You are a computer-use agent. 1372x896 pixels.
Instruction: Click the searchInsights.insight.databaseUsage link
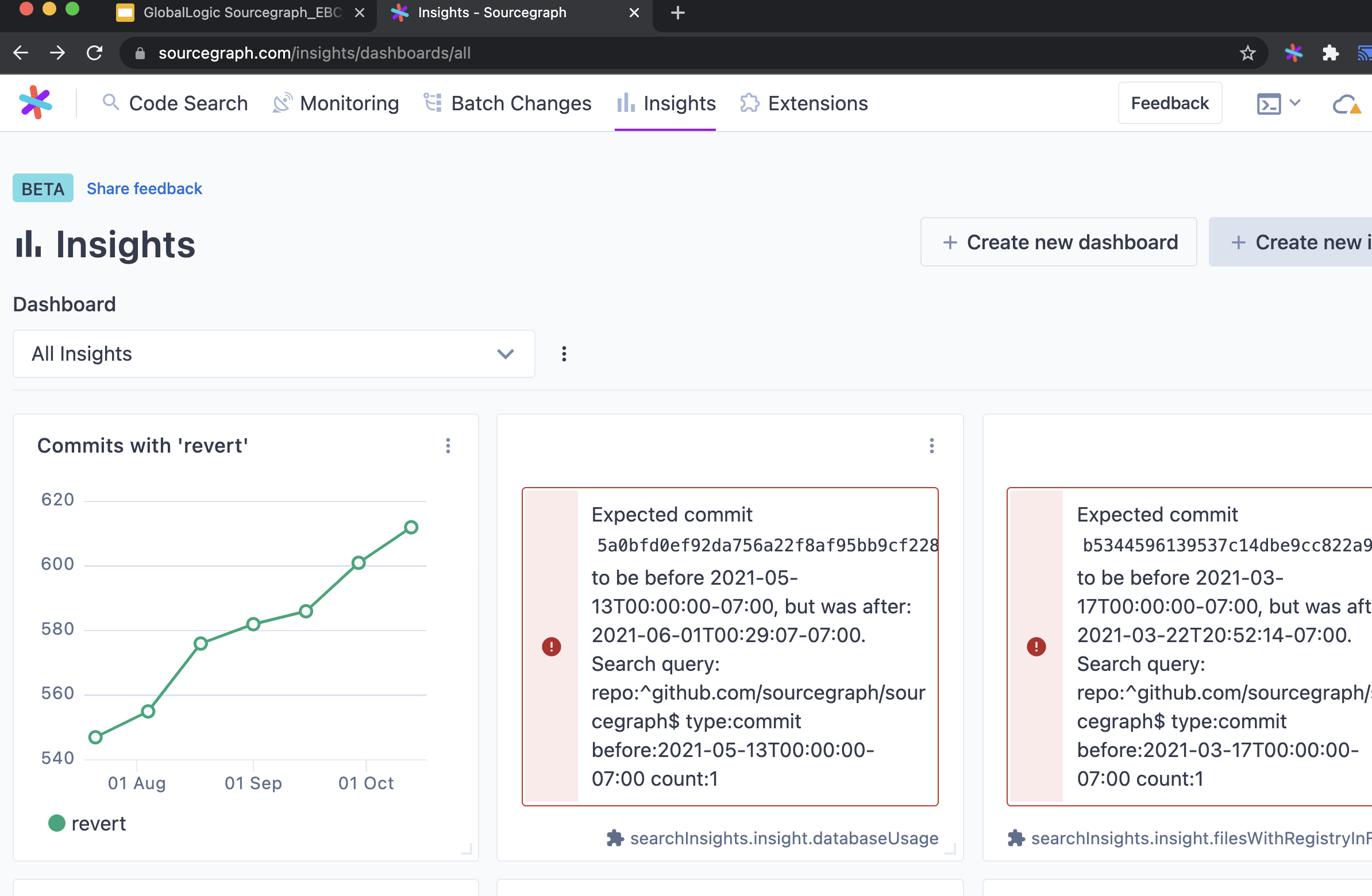point(784,838)
